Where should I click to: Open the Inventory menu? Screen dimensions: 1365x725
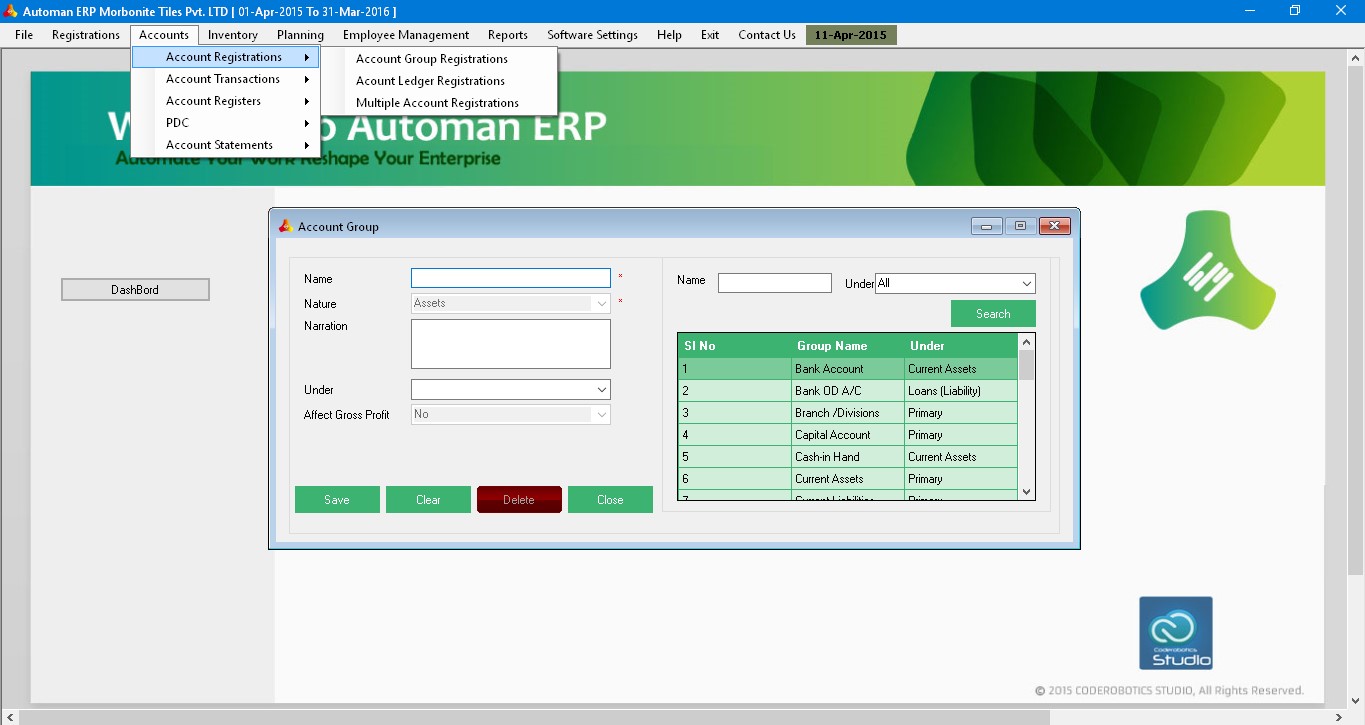tap(233, 35)
